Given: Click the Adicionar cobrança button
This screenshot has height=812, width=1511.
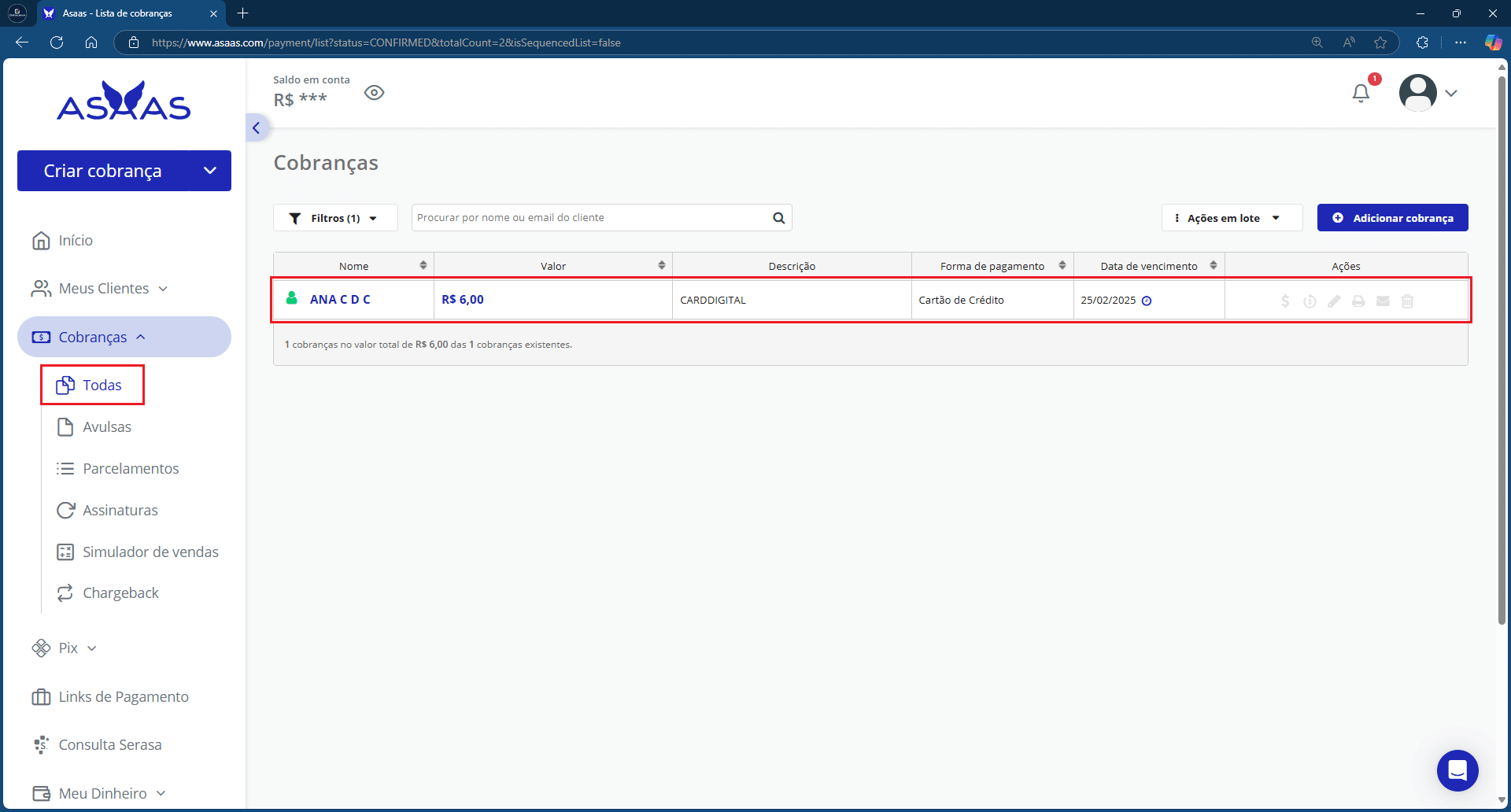Looking at the screenshot, I should click(x=1392, y=218).
